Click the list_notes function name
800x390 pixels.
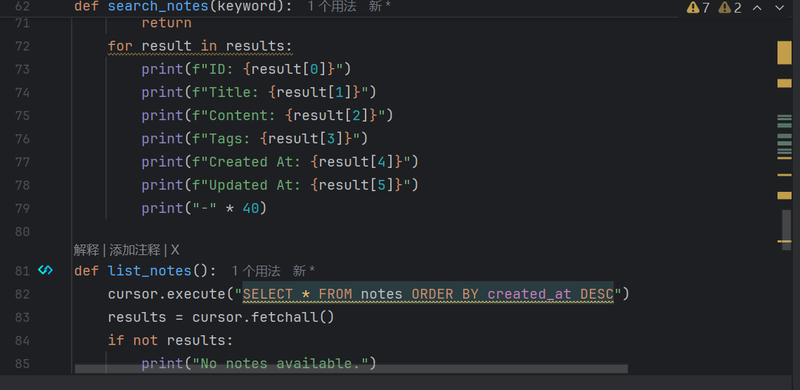149,271
